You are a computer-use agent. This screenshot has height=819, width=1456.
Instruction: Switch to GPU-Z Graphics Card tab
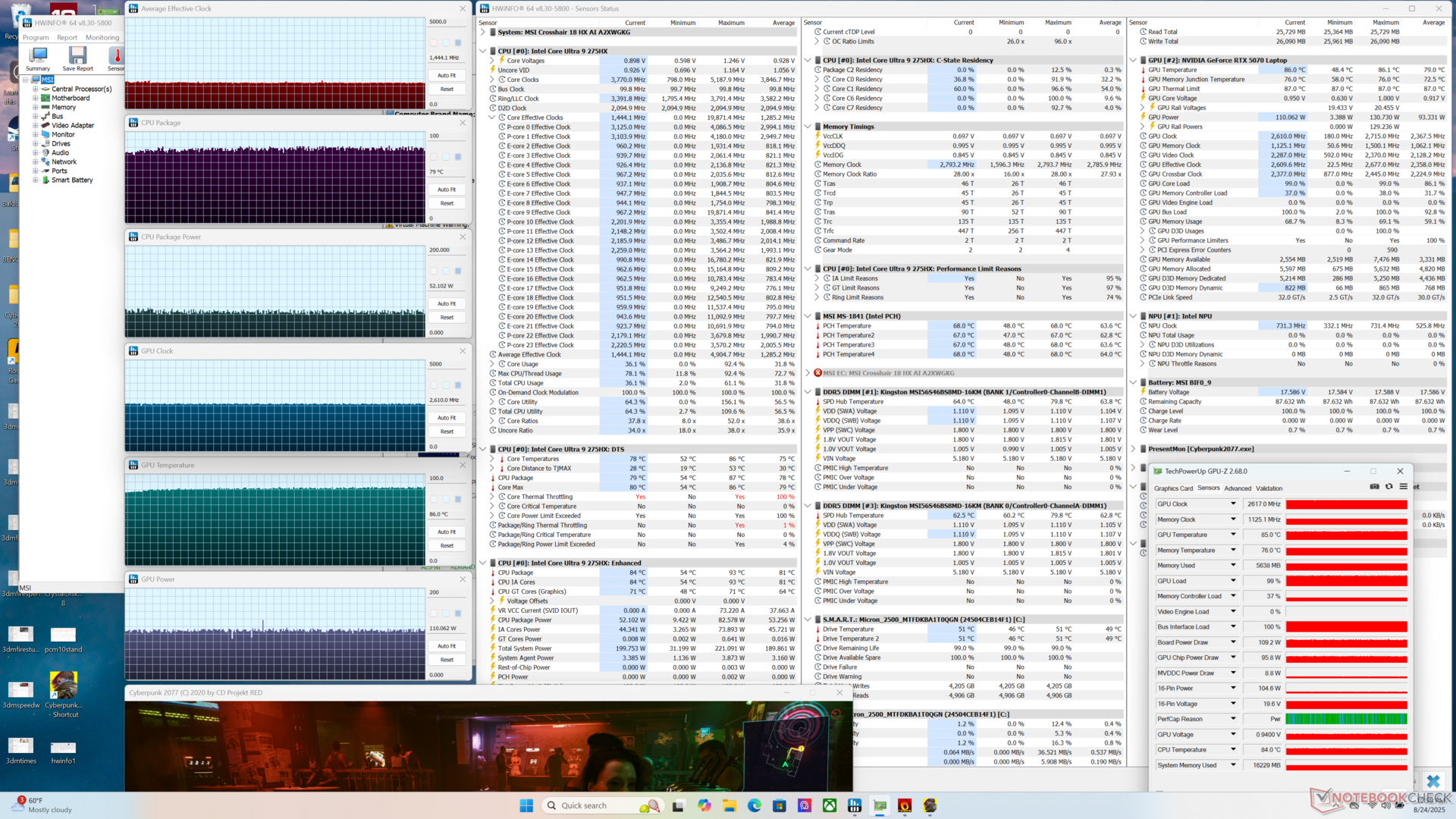(x=1173, y=488)
